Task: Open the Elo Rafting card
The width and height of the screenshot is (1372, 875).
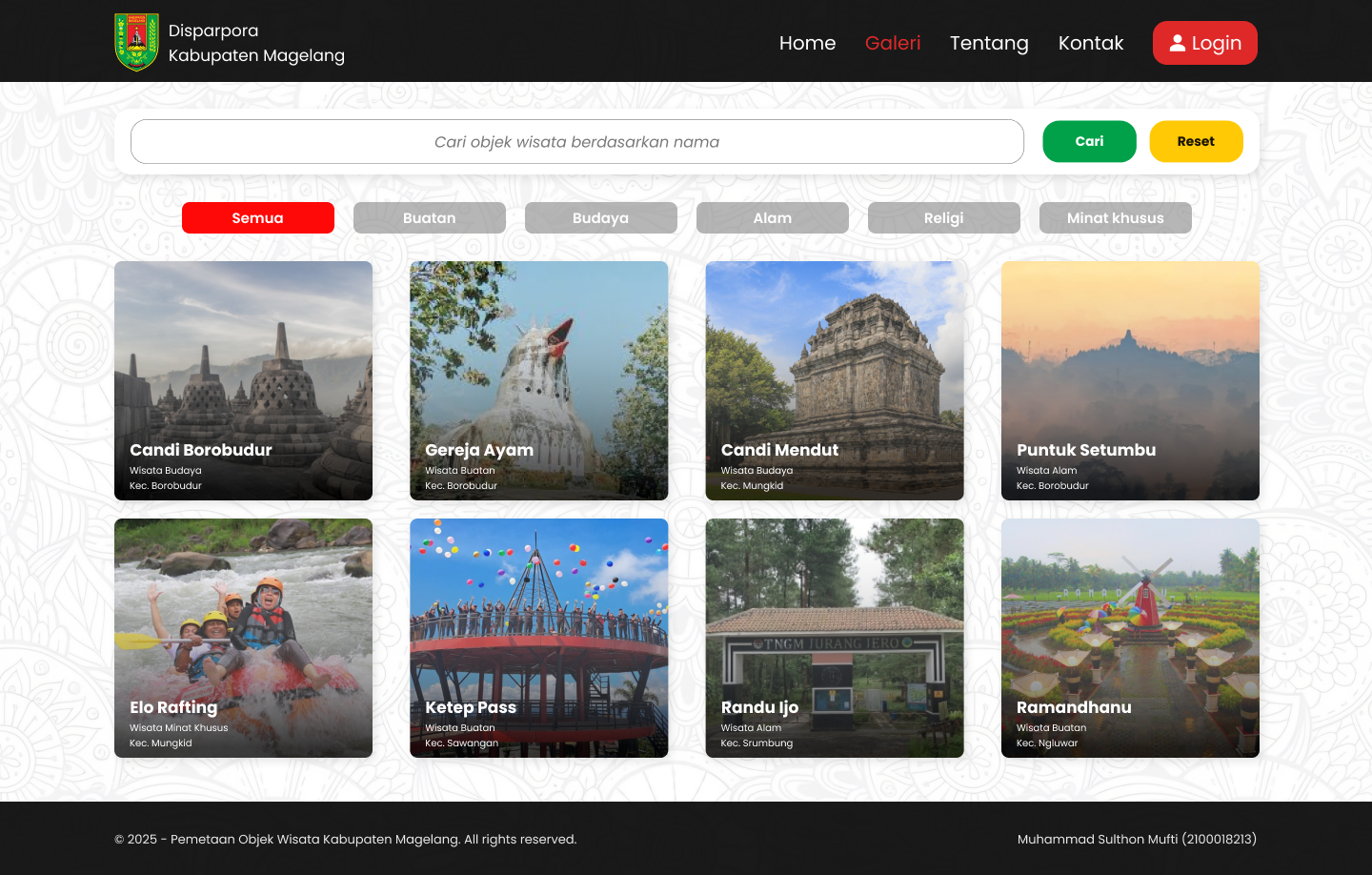Action: (243, 638)
